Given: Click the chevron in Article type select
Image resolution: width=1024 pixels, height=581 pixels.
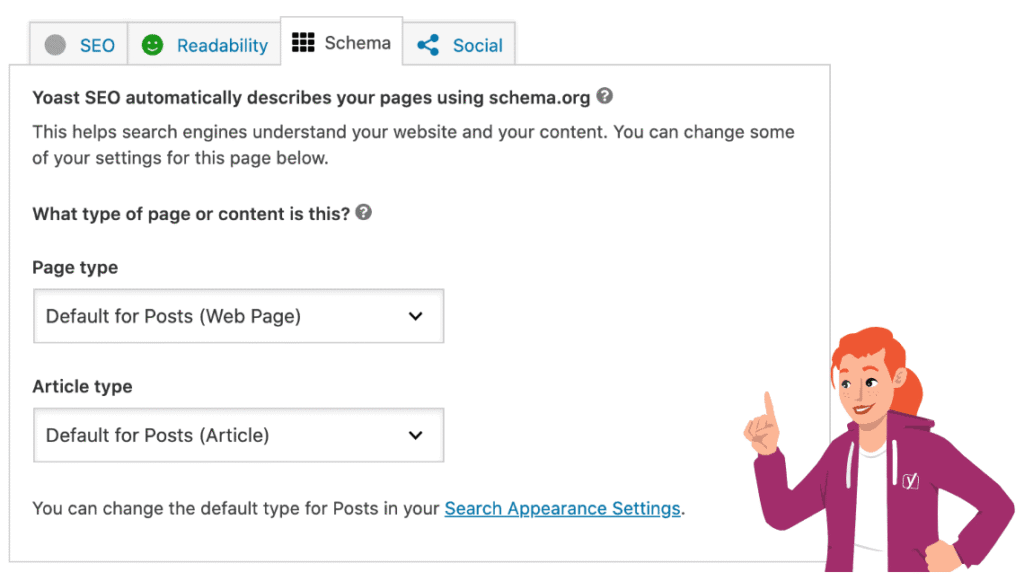Looking at the screenshot, I should tap(416, 435).
